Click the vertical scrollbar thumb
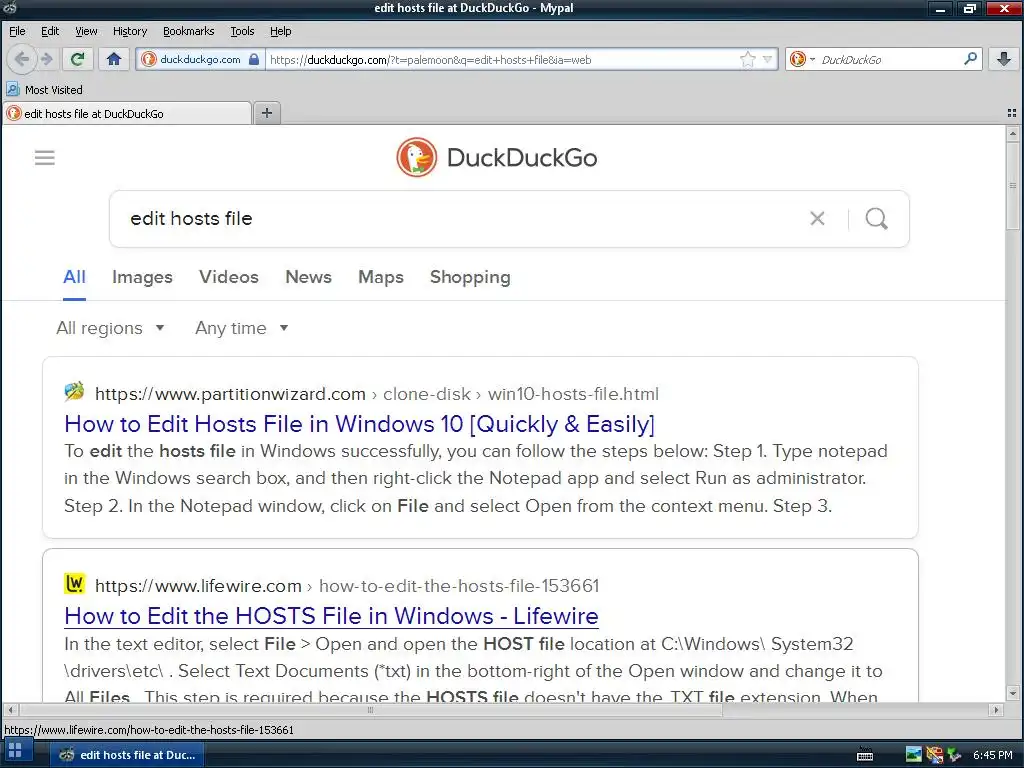Screen dimensions: 1024x768 pos(1013,186)
